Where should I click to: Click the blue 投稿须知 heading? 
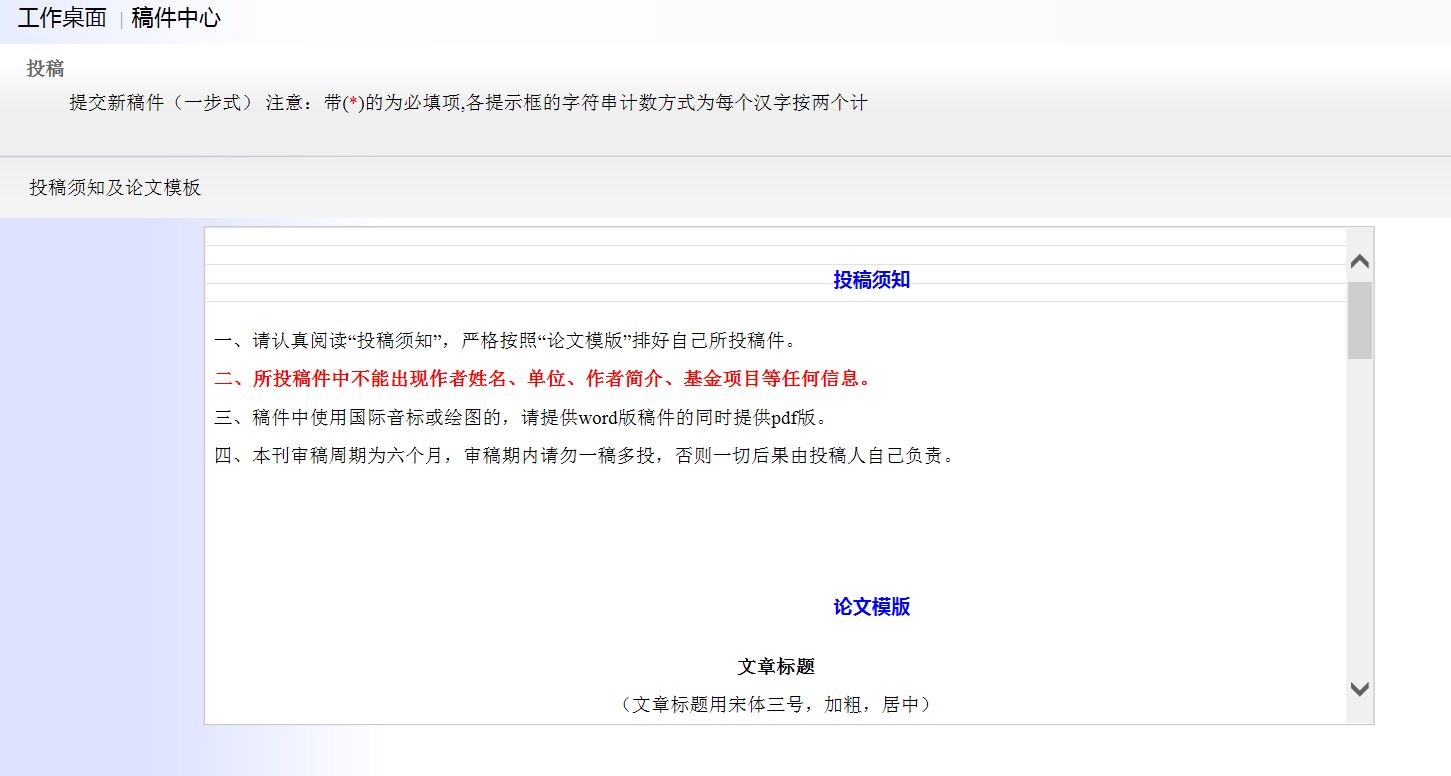[871, 280]
